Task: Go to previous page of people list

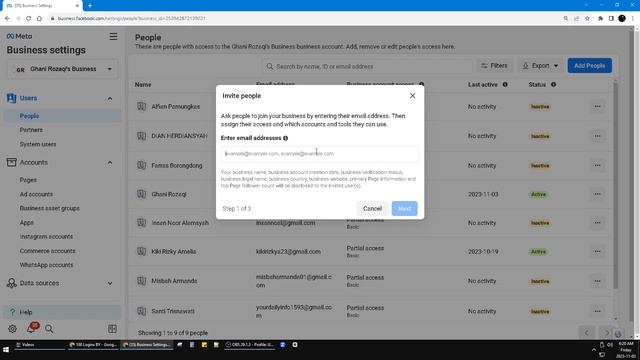Action: pos(587,333)
